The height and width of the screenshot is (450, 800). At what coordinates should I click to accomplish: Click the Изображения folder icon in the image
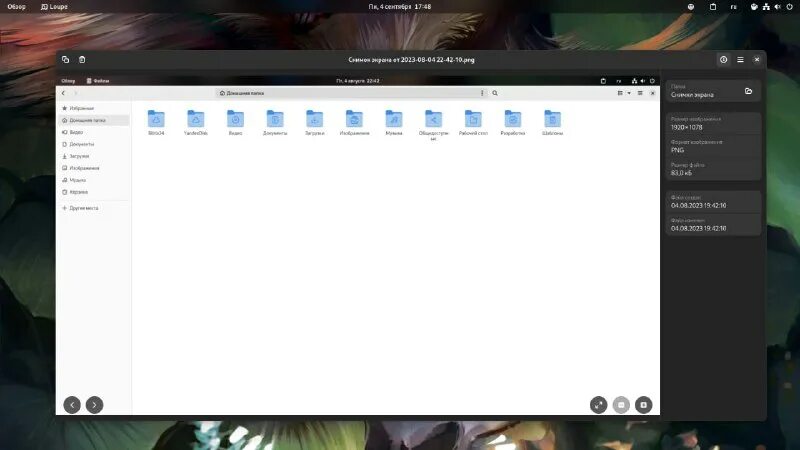coord(354,119)
